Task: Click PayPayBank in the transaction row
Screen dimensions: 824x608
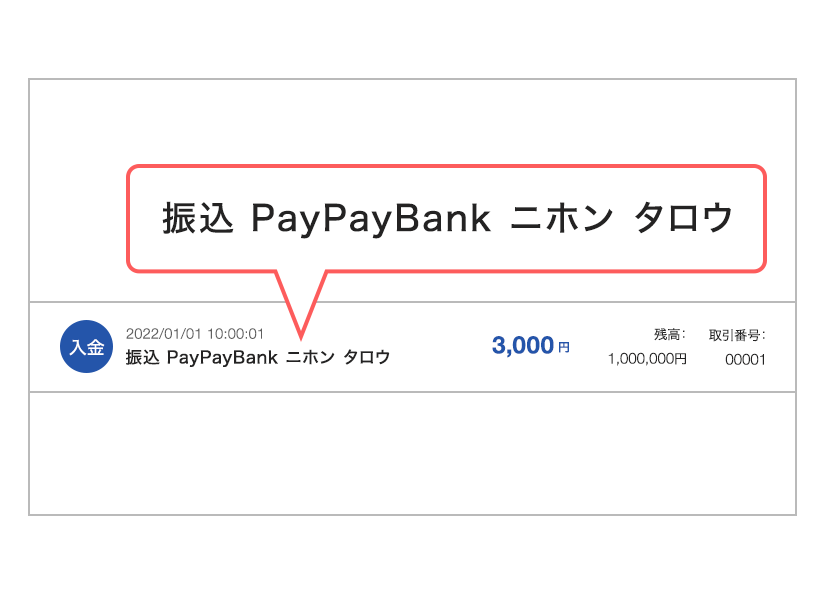Action: (222, 358)
